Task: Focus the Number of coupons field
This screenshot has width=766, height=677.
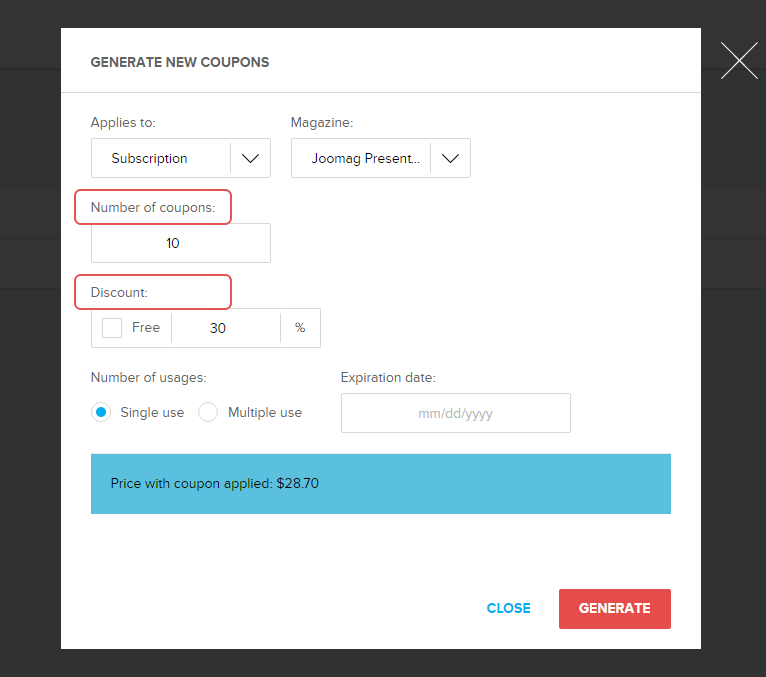Action: click(180, 243)
